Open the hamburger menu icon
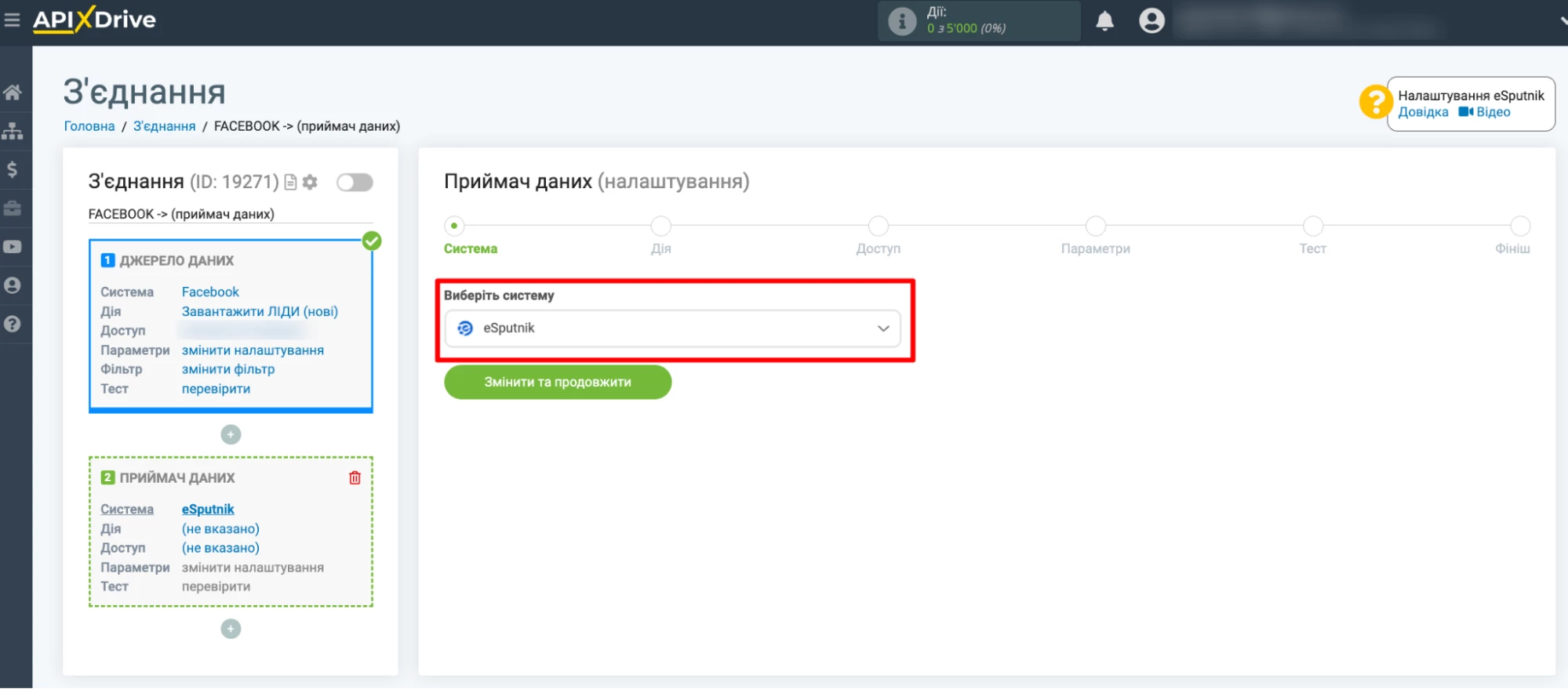The height and width of the screenshot is (689, 1568). [12, 20]
